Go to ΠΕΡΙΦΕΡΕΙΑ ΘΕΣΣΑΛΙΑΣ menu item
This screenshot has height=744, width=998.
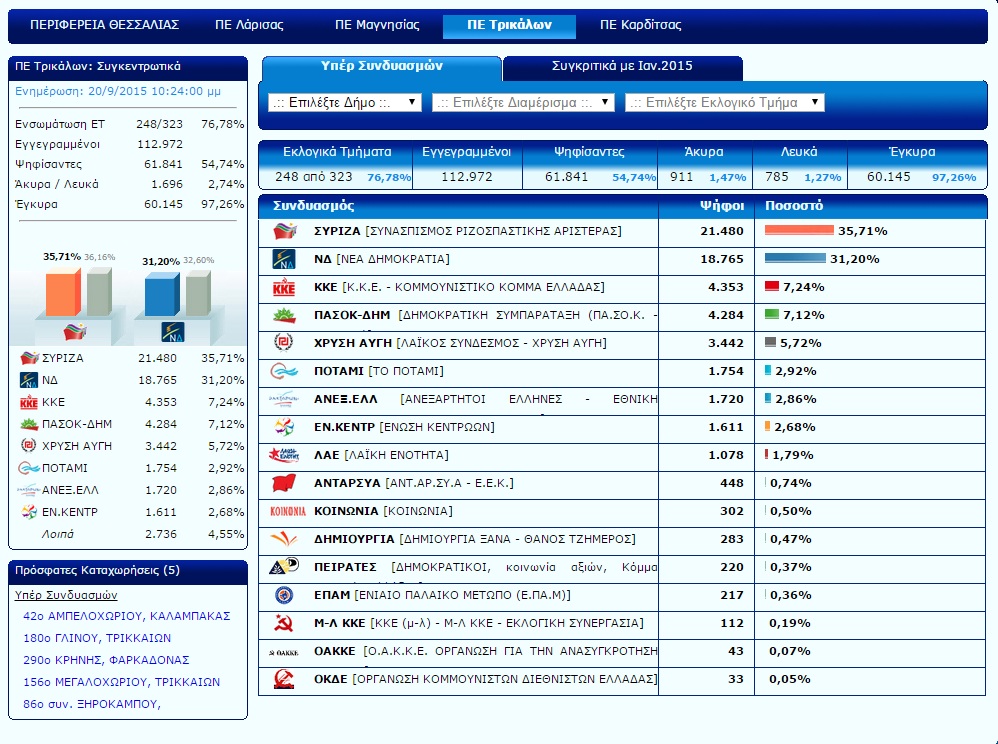click(105, 25)
